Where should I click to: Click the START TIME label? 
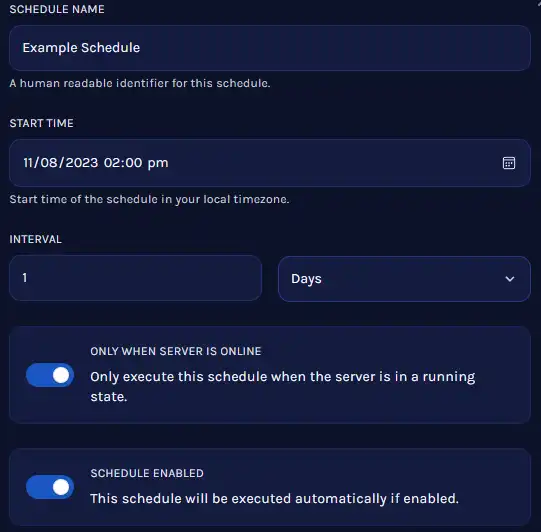[x=41, y=123]
